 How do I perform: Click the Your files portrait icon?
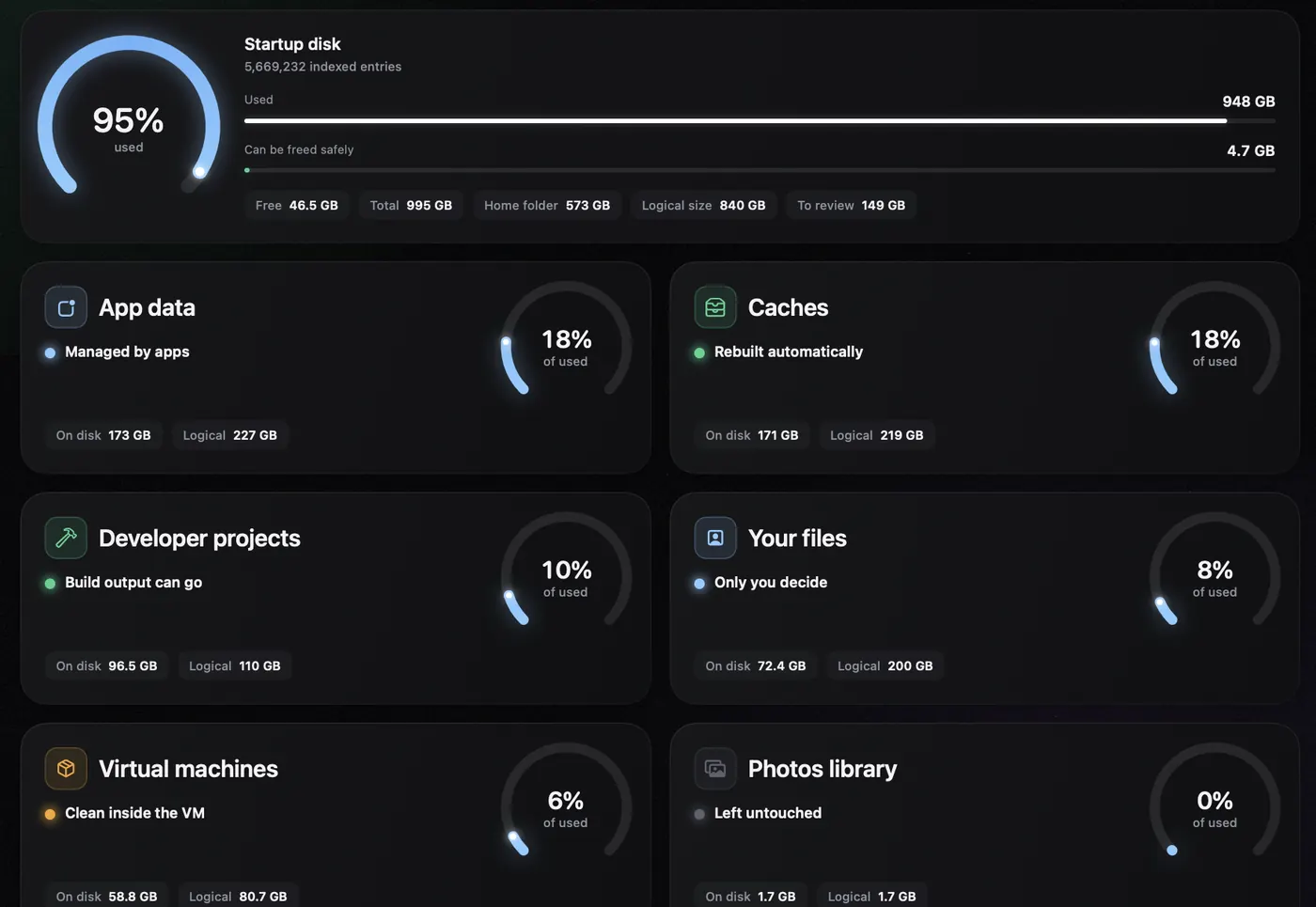coord(715,538)
